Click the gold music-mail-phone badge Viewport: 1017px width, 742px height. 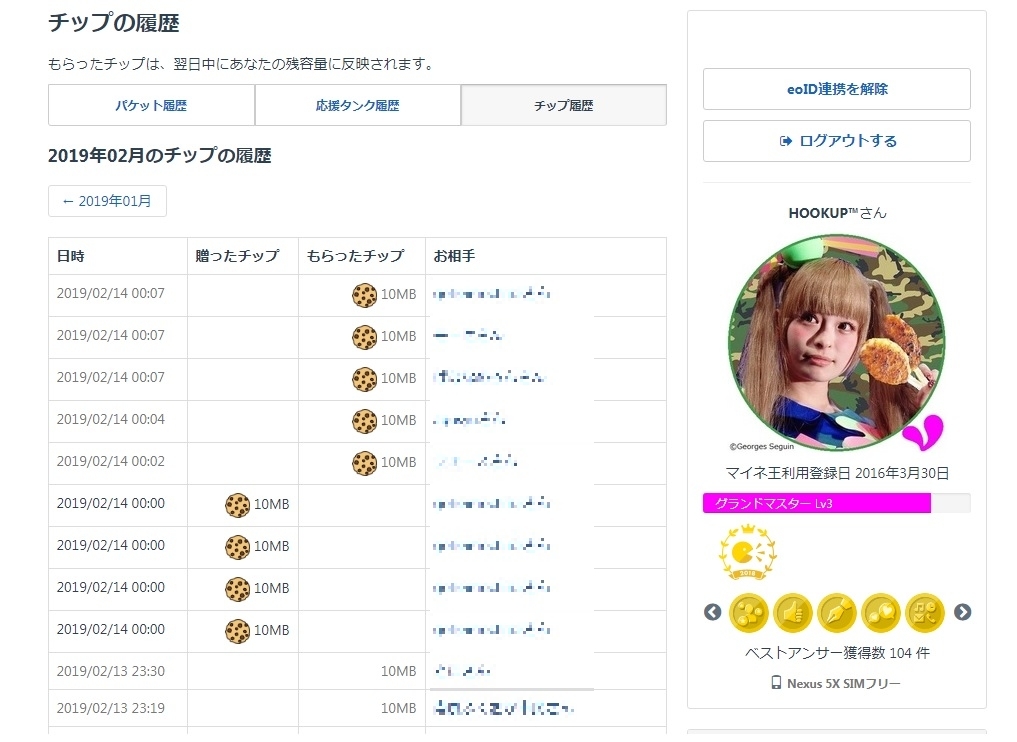[925, 612]
